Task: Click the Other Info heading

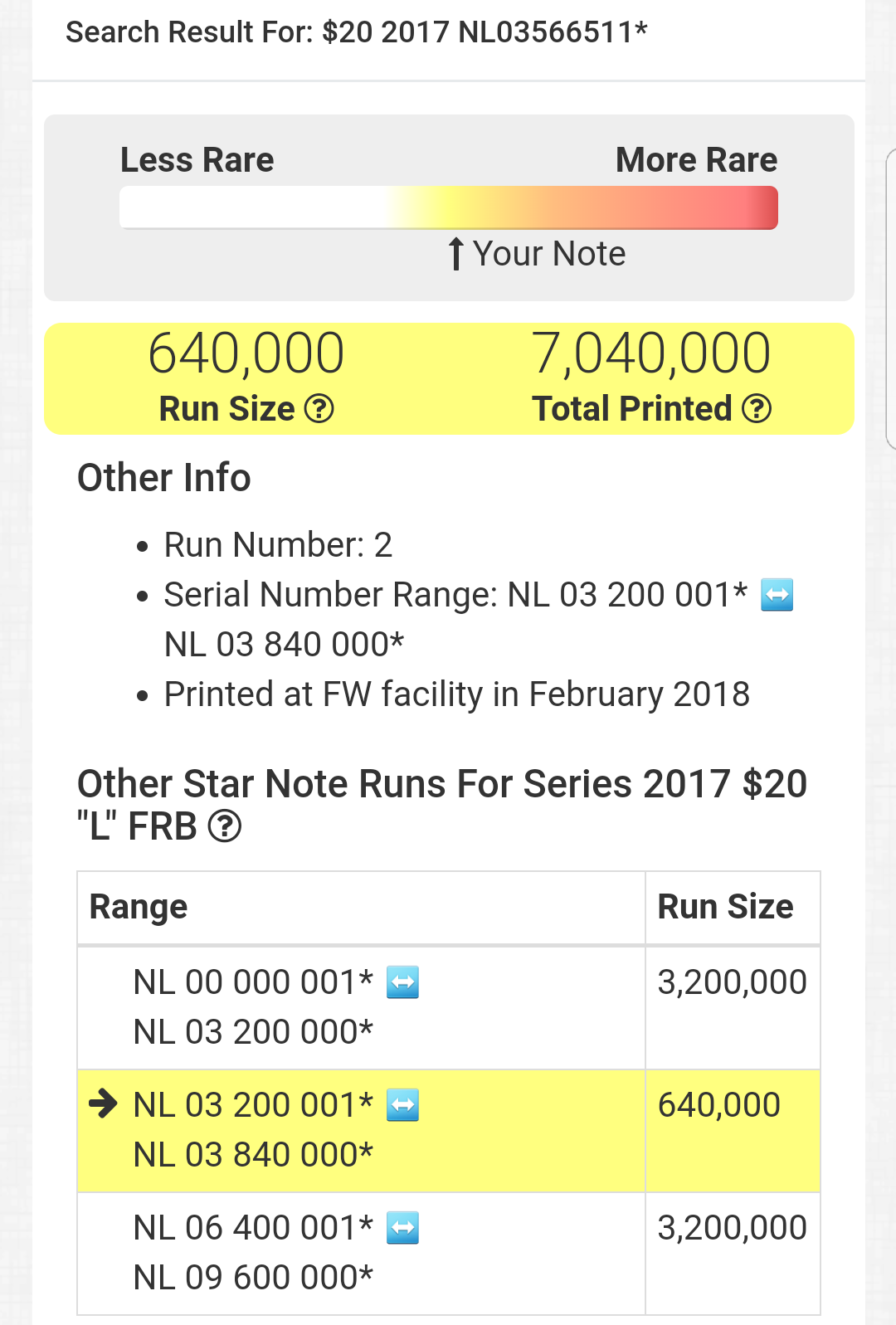Action: coord(164,478)
